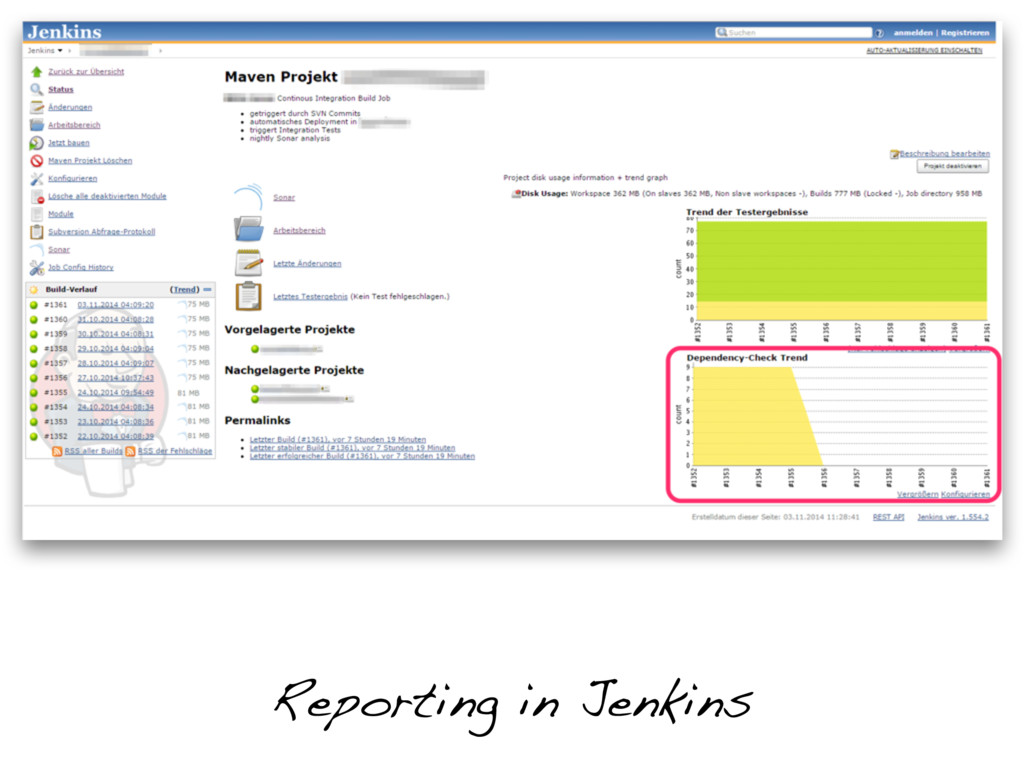Click the Konfigurieren tools icon
The width and height of the screenshot is (1024, 768).
pos(37,178)
